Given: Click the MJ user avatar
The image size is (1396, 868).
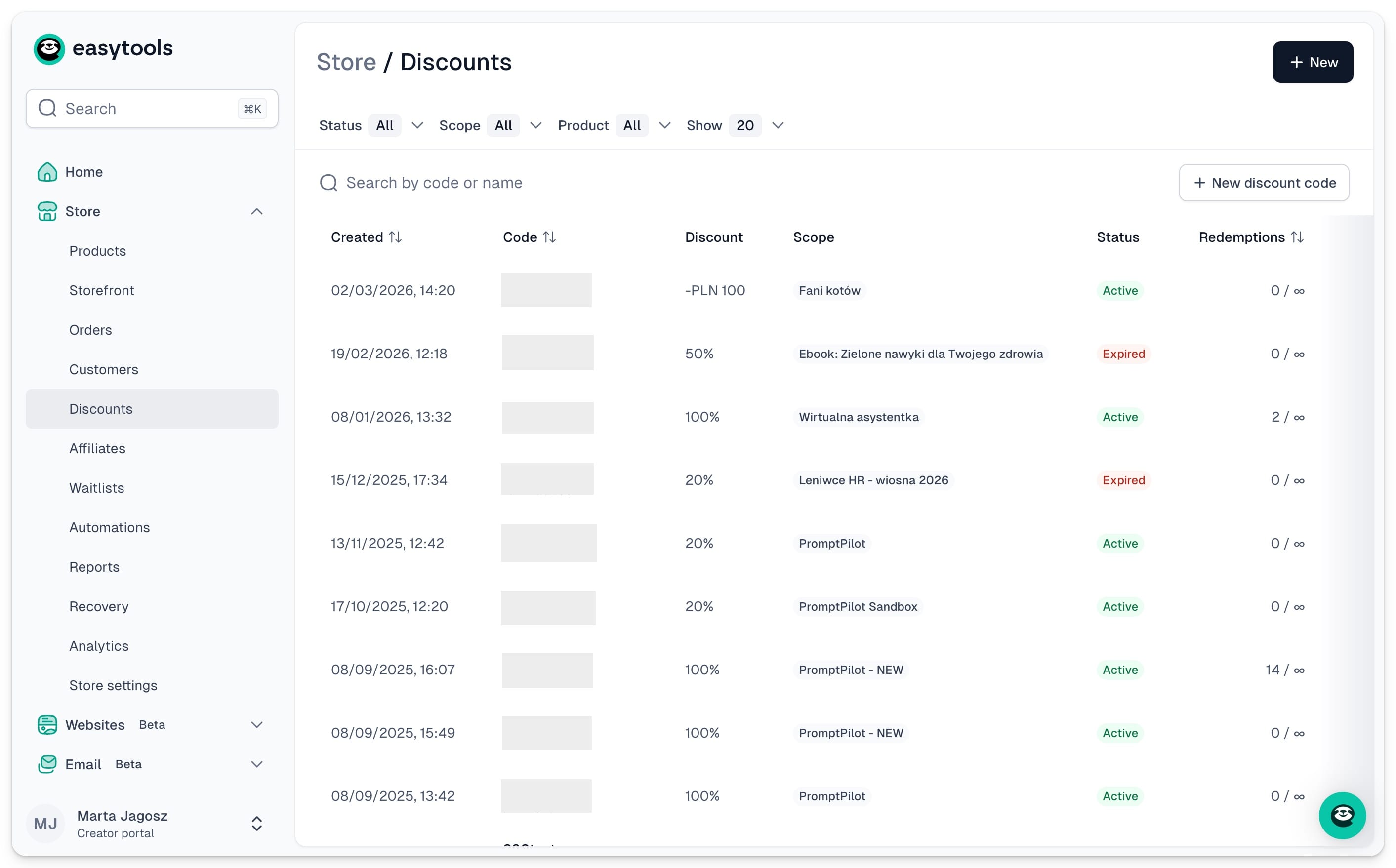Looking at the screenshot, I should tap(45, 824).
